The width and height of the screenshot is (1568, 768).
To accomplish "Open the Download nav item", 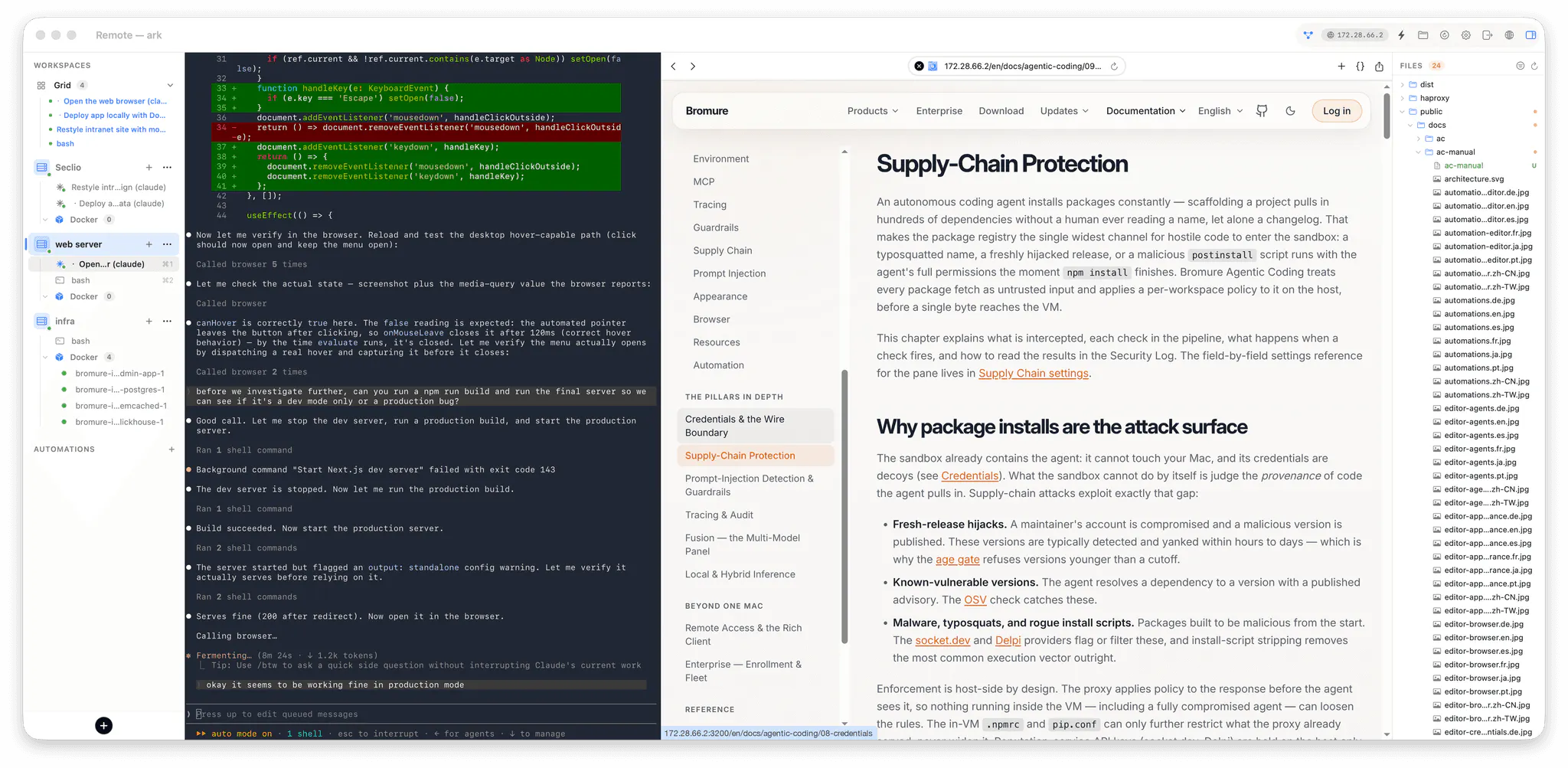I will coord(1001,111).
